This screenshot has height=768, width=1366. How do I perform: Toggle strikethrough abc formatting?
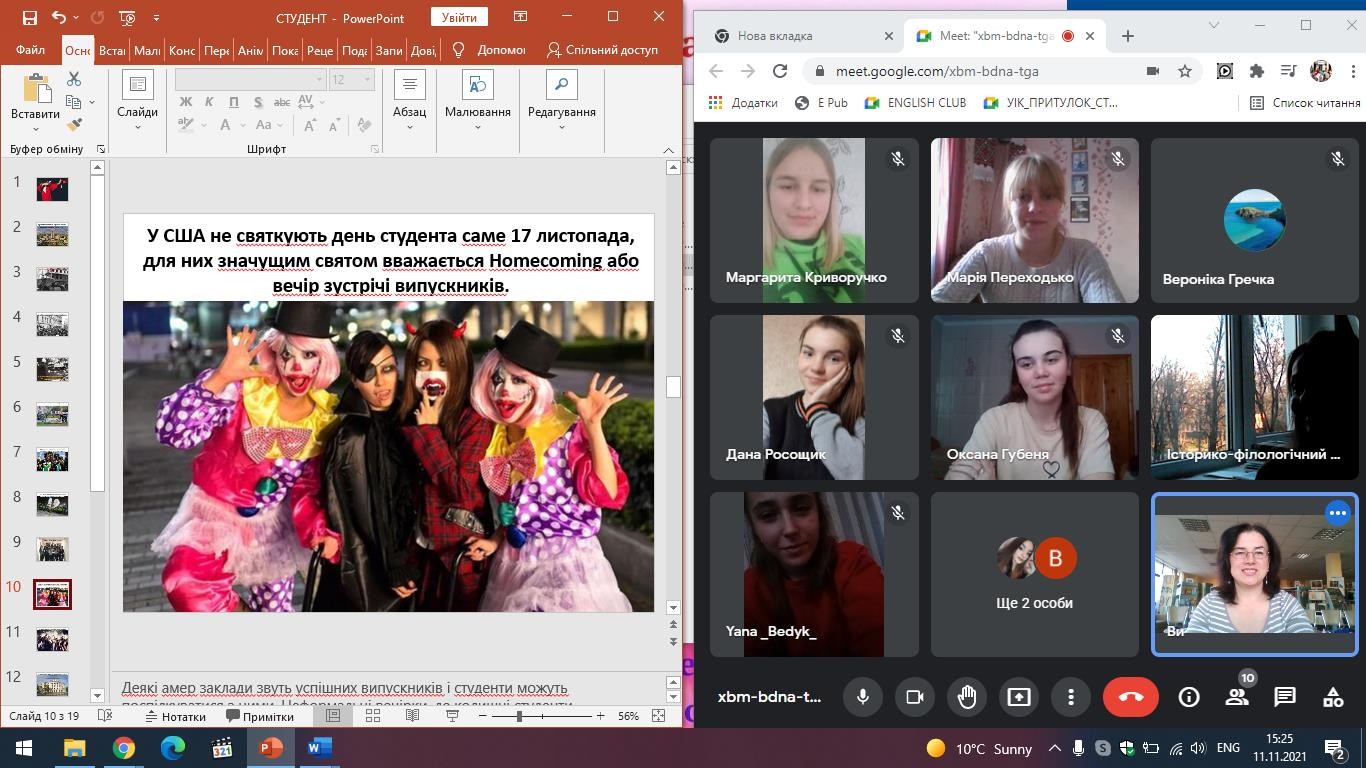click(282, 102)
